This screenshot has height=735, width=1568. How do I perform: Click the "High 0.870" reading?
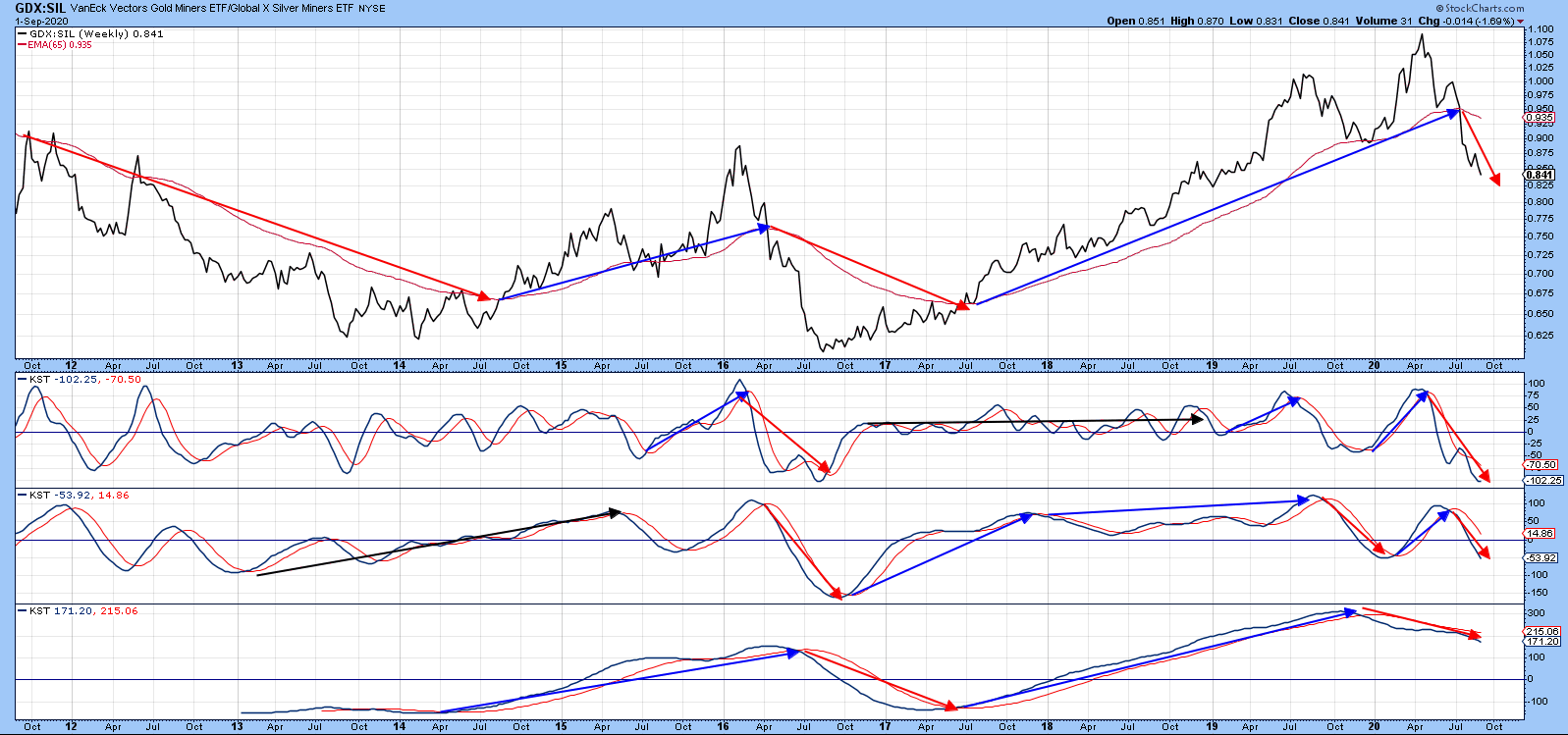(x=1197, y=21)
